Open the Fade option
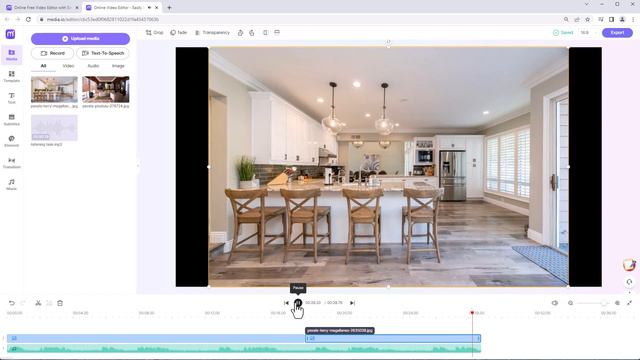 point(179,33)
